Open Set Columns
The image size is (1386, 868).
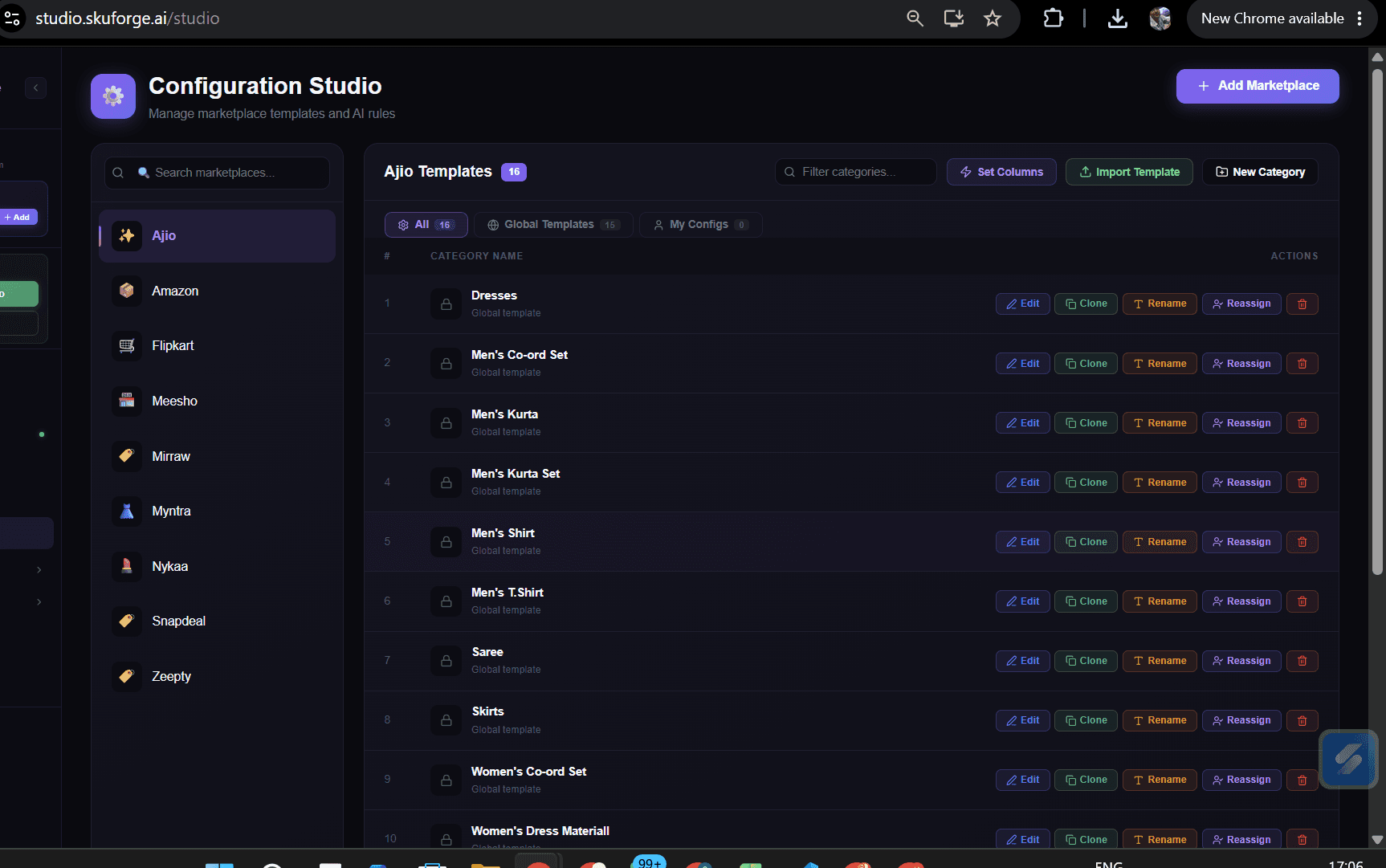click(1001, 172)
